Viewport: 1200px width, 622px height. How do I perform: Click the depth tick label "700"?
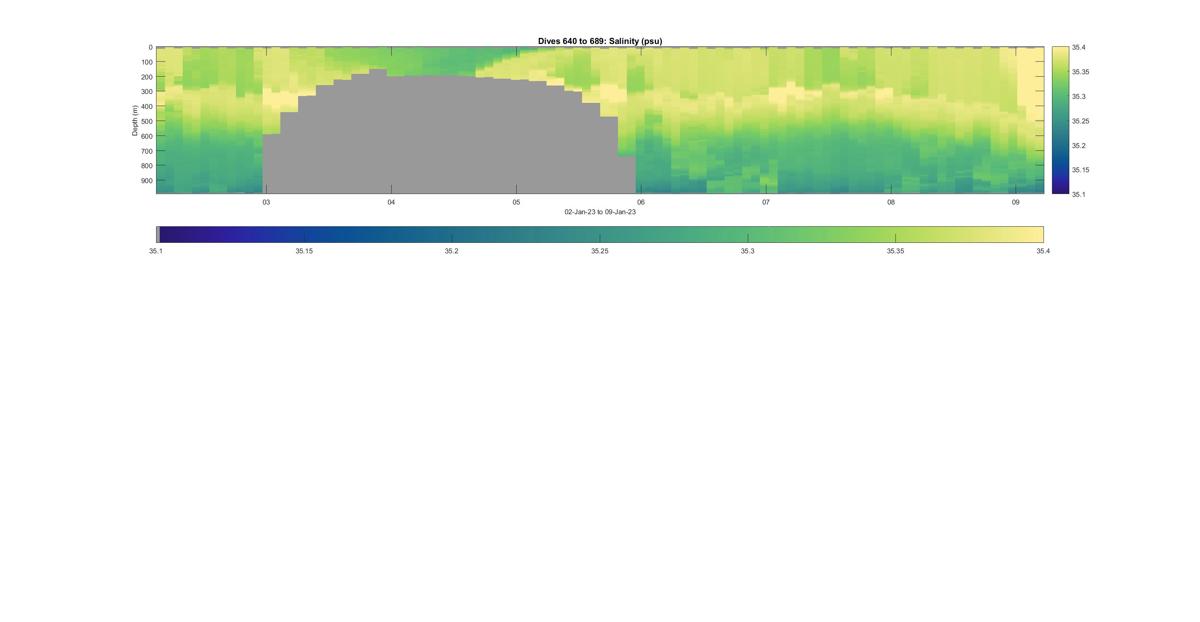146,151
